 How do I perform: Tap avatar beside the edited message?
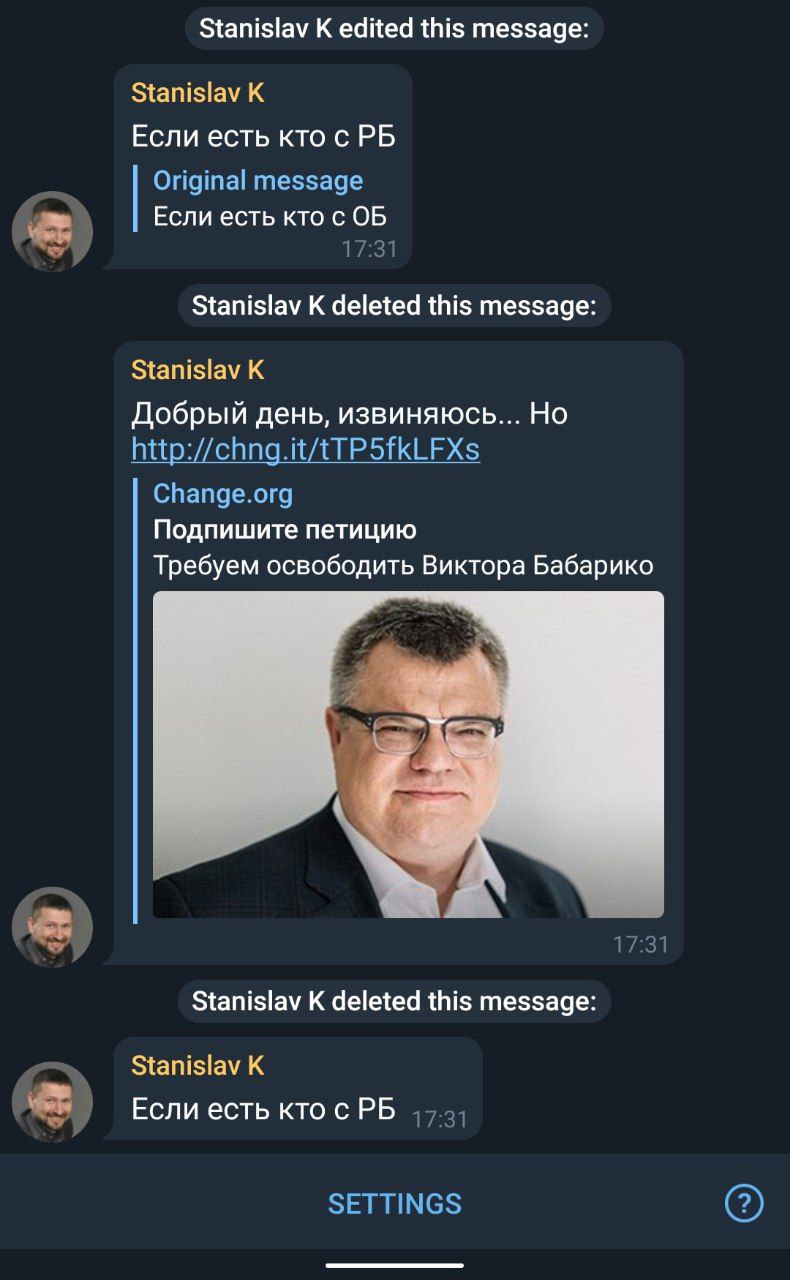(52, 231)
